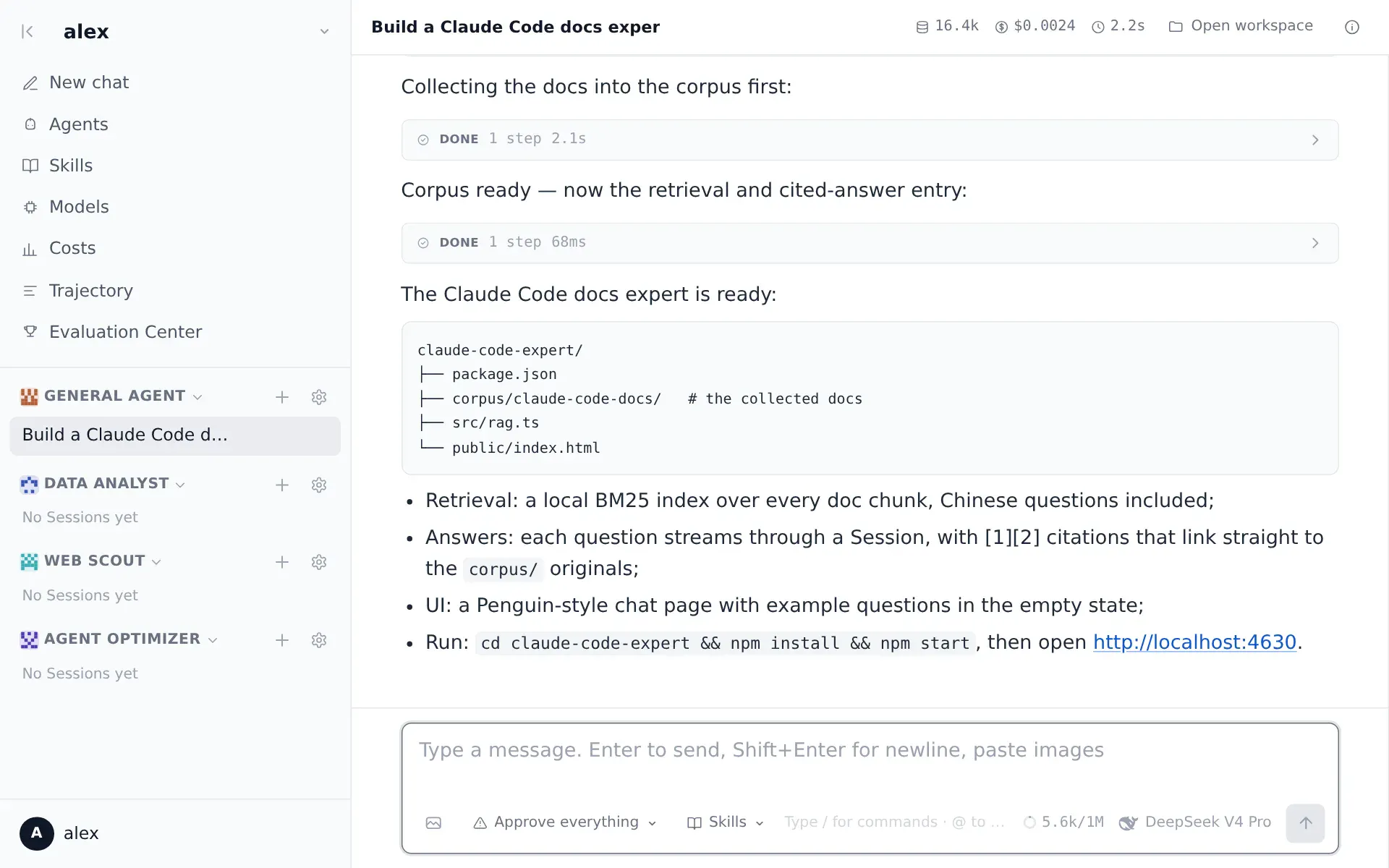1389x868 pixels.
Task: Click the Web Scout pixel avatar icon
Action: [x=29, y=561]
